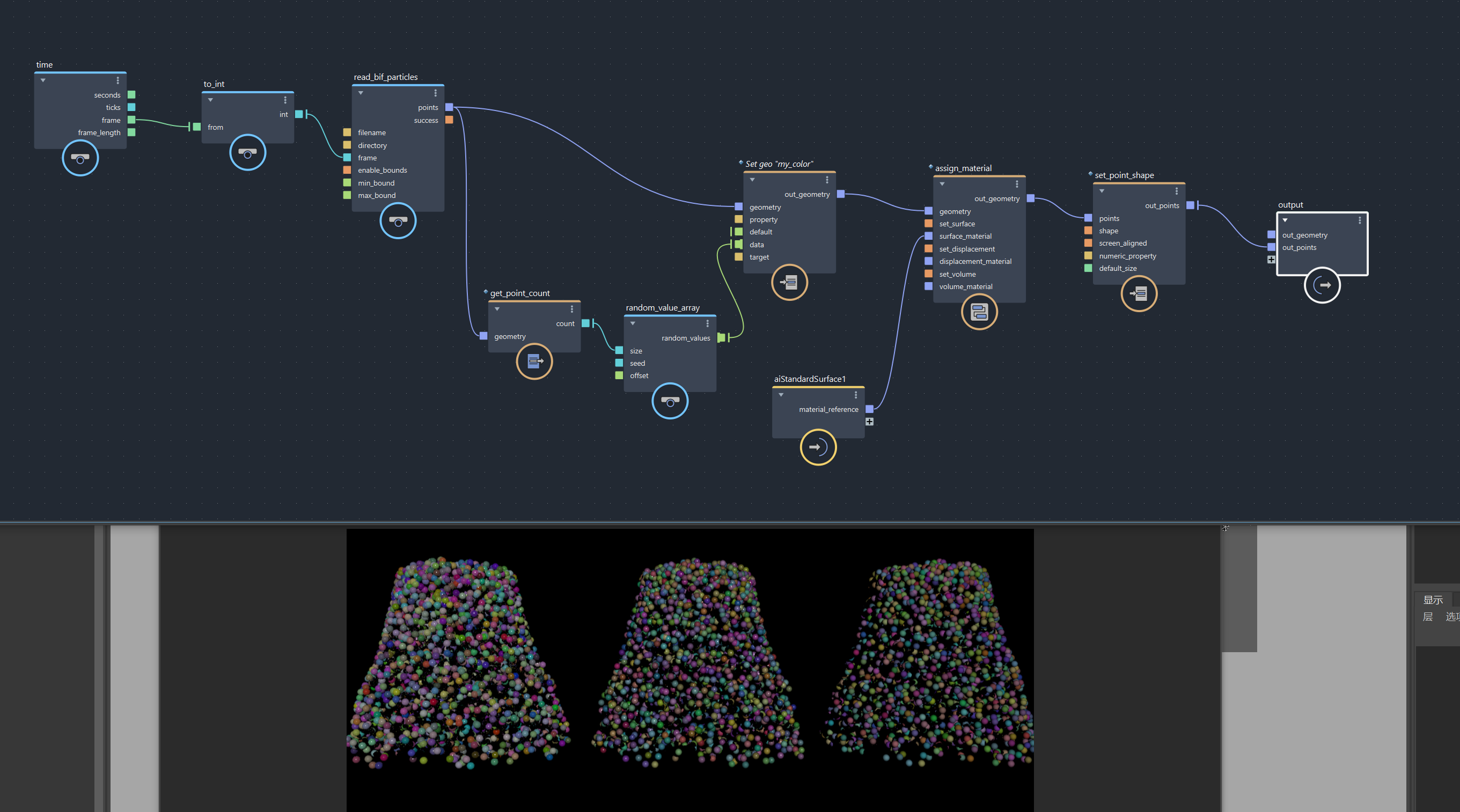Collapse the output node using its disclosure triangle
This screenshot has width=1460, height=812.
pos(1285,220)
